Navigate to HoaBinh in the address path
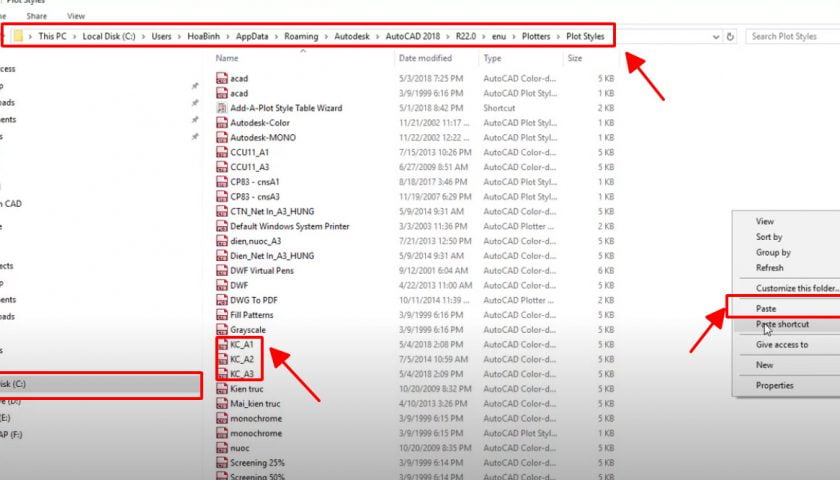Image resolution: width=840 pixels, height=480 pixels. point(204,36)
